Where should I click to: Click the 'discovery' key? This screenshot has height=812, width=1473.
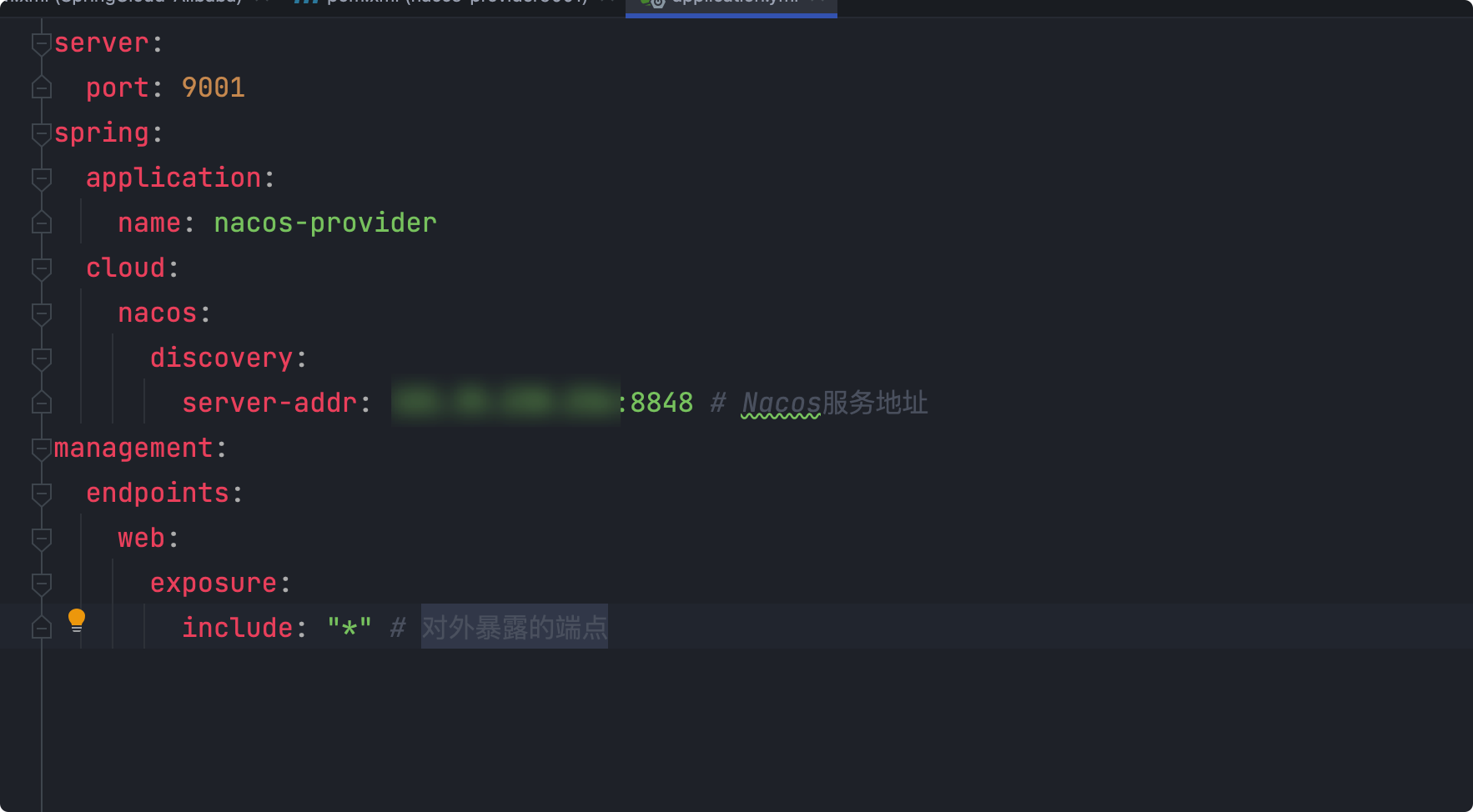(222, 358)
